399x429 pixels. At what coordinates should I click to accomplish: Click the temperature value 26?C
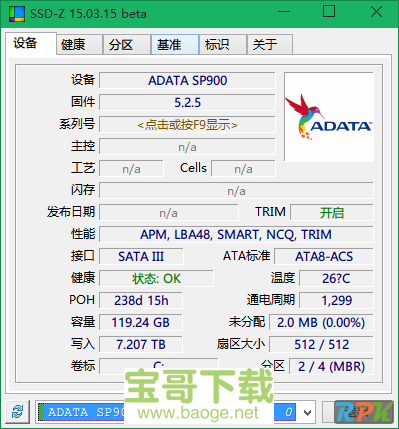point(336,279)
